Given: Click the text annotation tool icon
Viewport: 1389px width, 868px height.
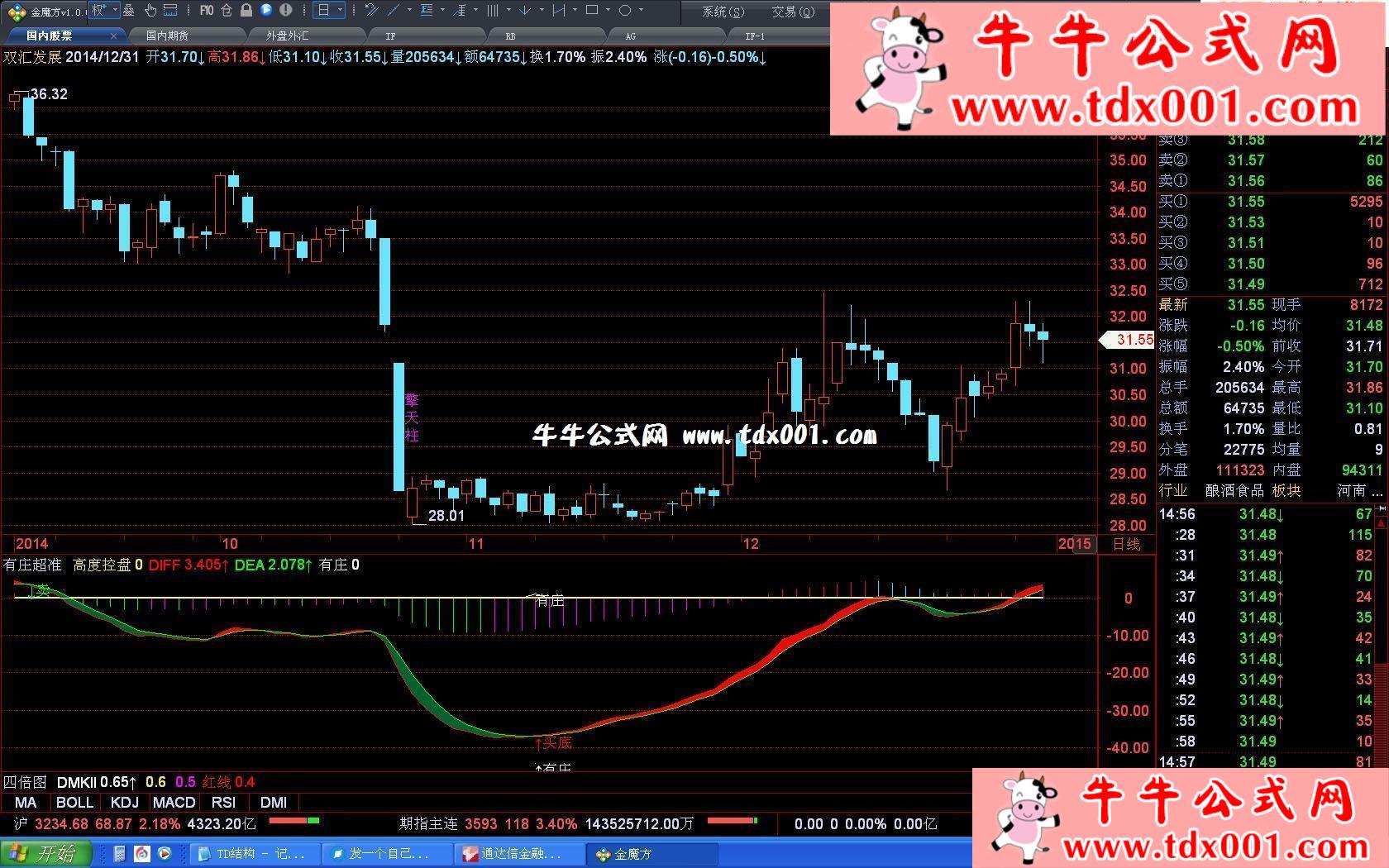Looking at the screenshot, I should (x=427, y=10).
